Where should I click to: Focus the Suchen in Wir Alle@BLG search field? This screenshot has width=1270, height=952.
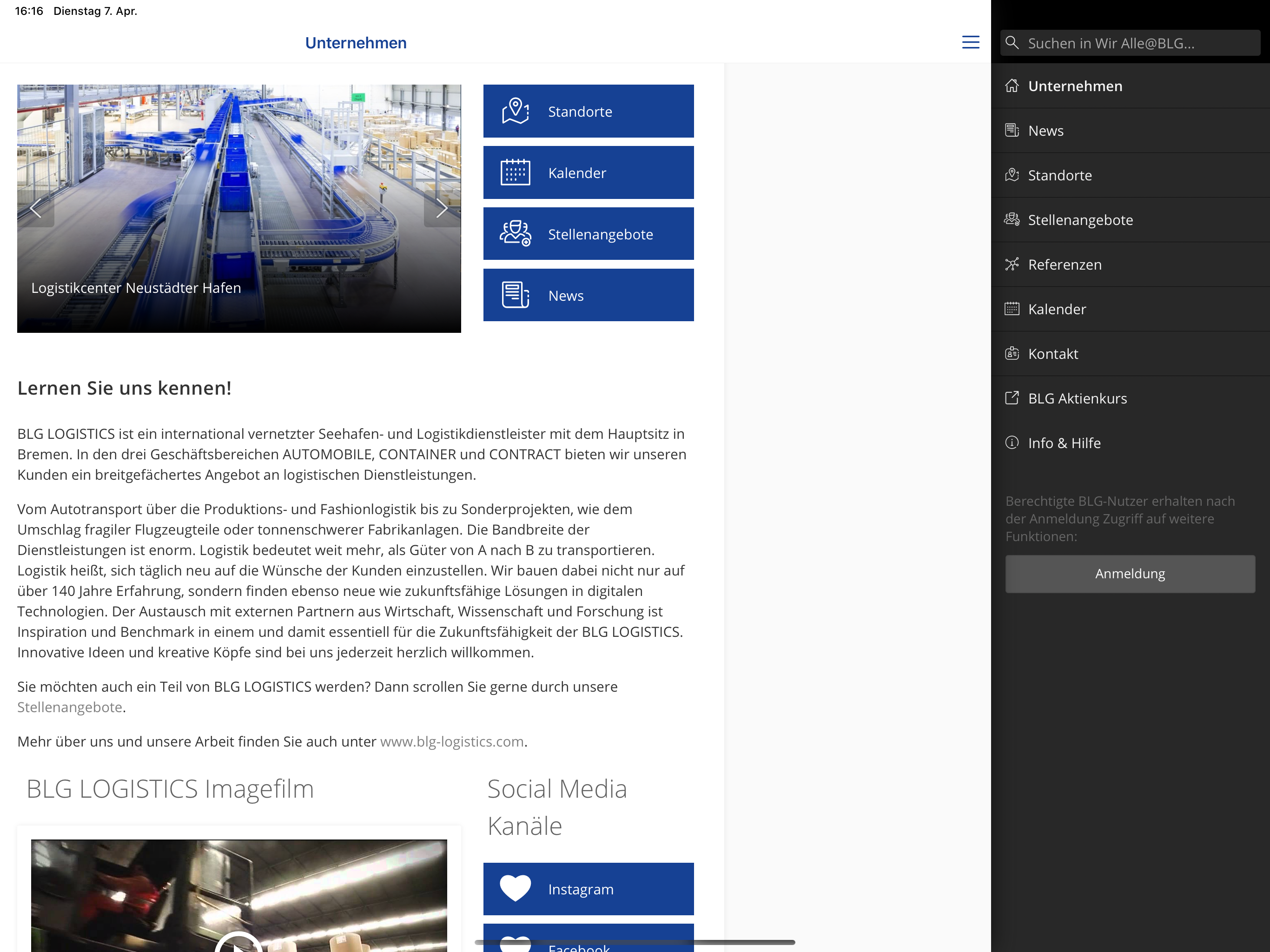(x=1130, y=43)
